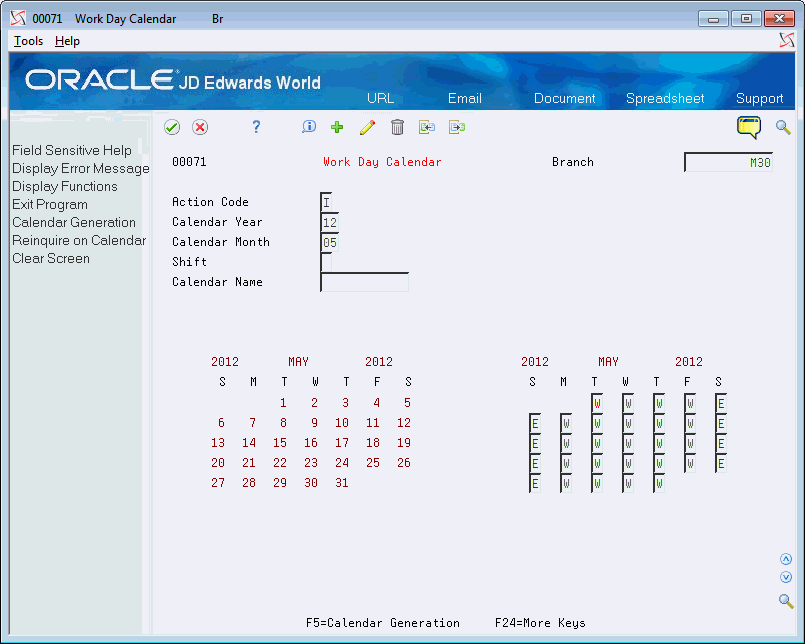Open help with the blue question mark
This screenshot has height=644, width=805.
tap(256, 127)
